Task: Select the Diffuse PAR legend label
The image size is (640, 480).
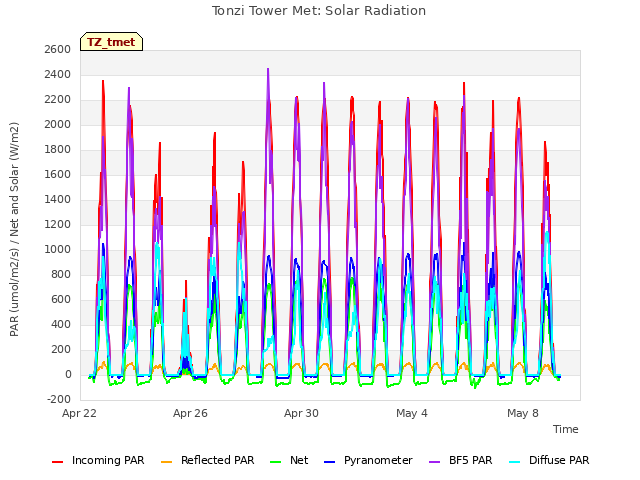Action: [x=559, y=460]
